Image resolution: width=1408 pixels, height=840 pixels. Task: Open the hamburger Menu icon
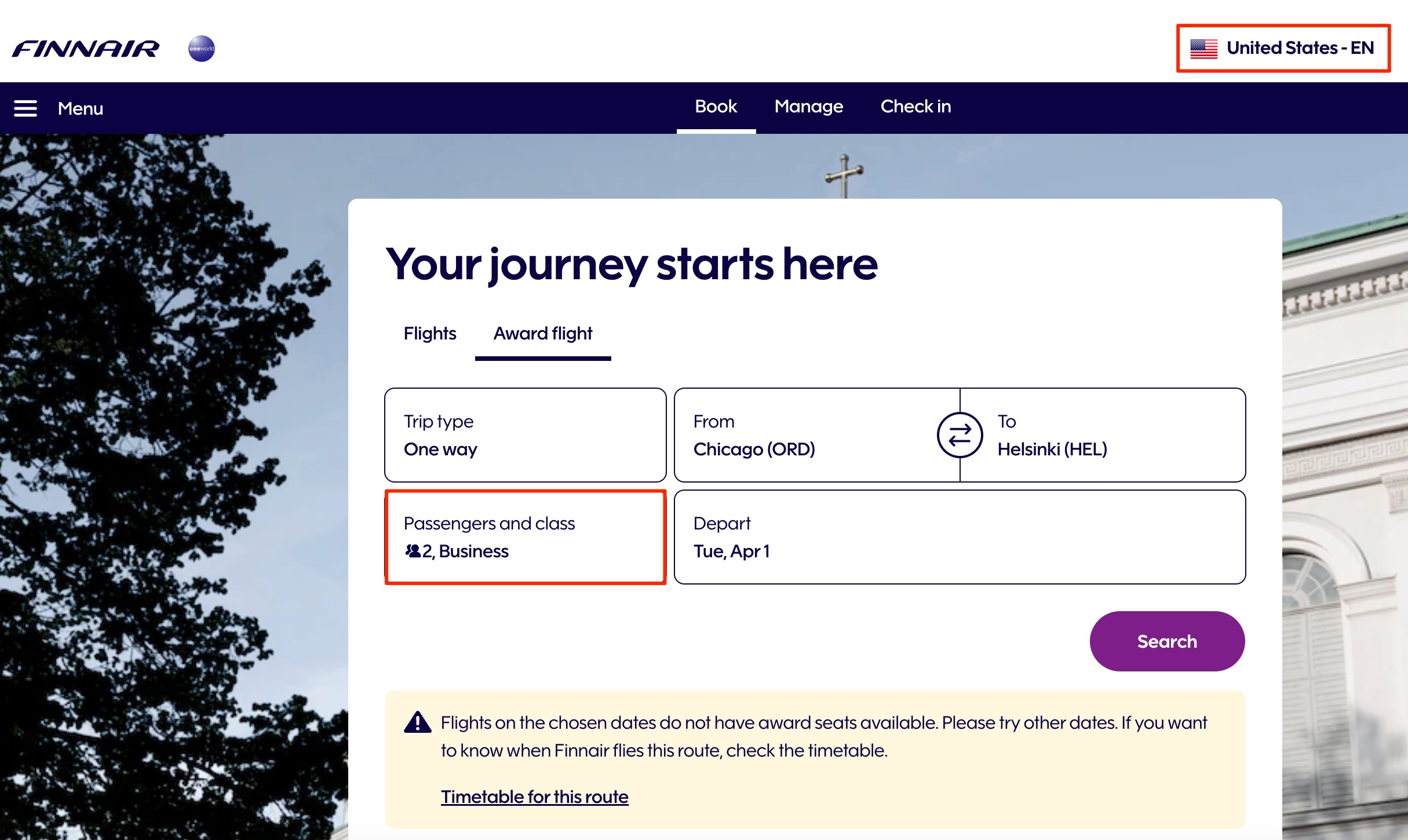click(25, 108)
